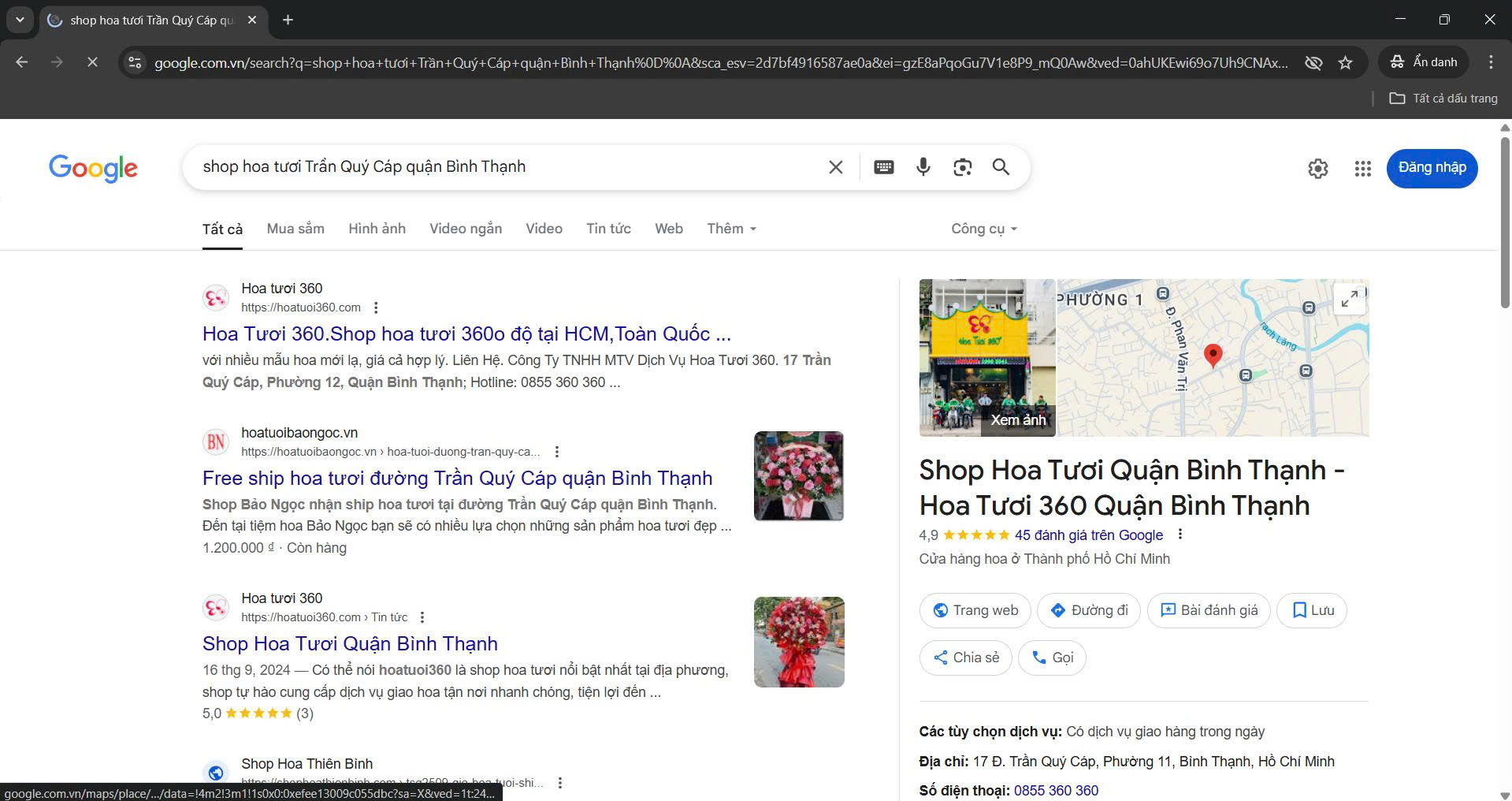Expand the Thêm dropdown
This screenshot has height=801, width=1512.
click(732, 229)
